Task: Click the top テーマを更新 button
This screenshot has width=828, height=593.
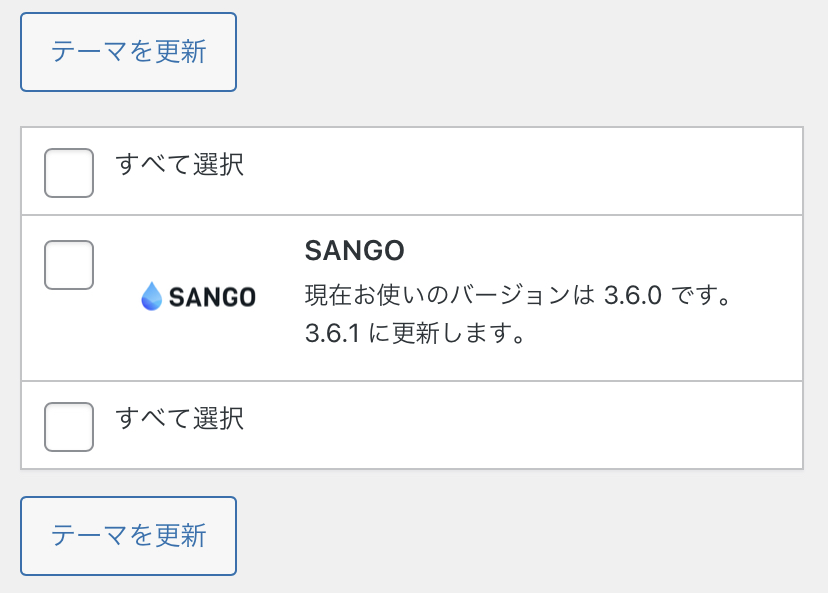Action: 128,52
